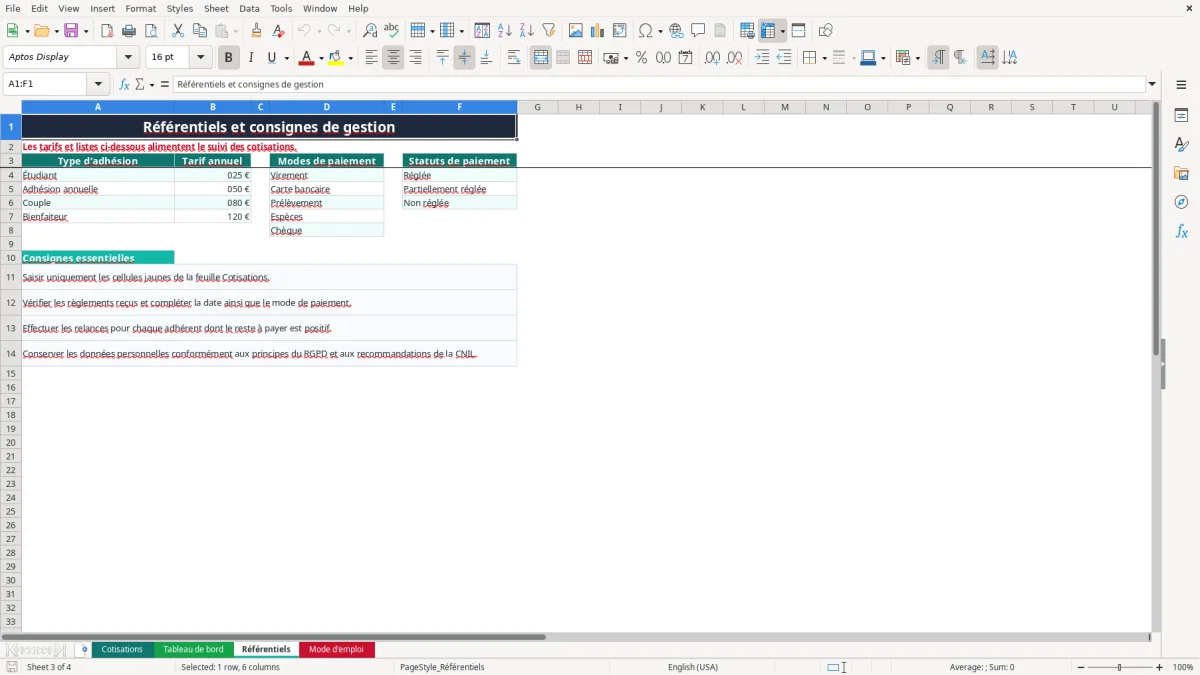Open the background color dropdown arrow
The image size is (1200, 675).
click(350, 58)
